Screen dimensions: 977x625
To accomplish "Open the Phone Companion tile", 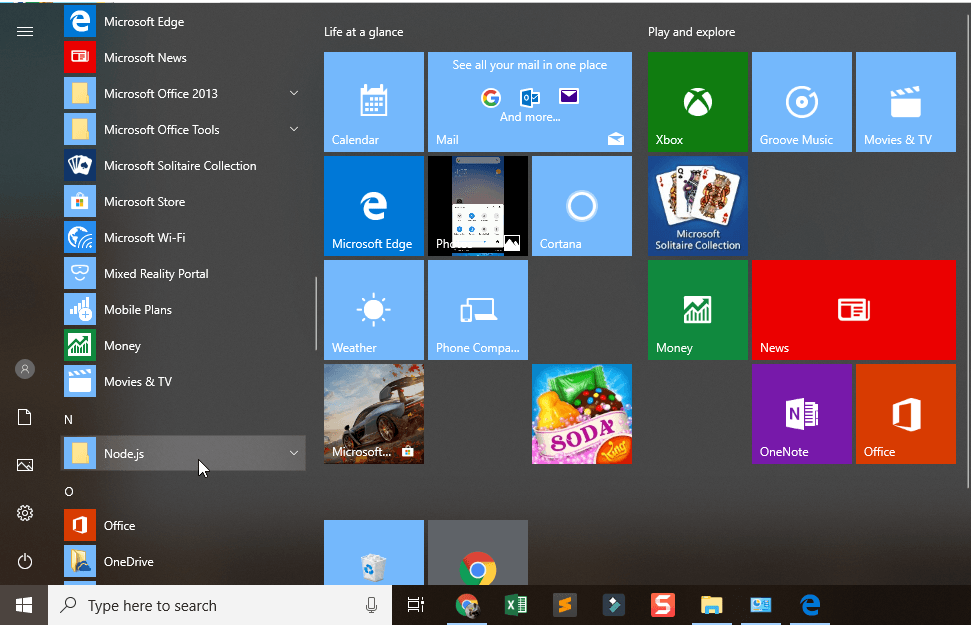I will pyautogui.click(x=478, y=310).
